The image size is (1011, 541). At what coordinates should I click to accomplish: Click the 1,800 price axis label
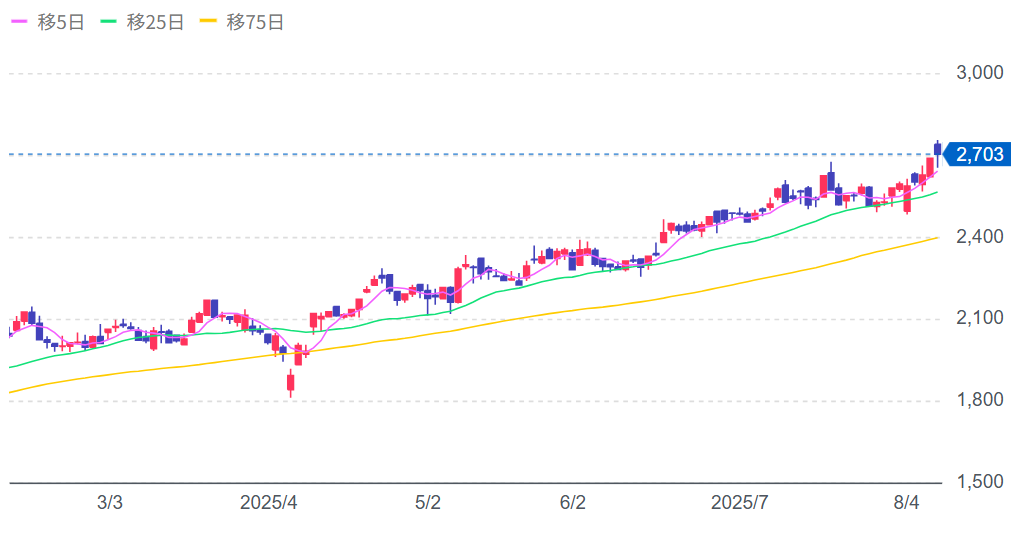[x=977, y=400]
